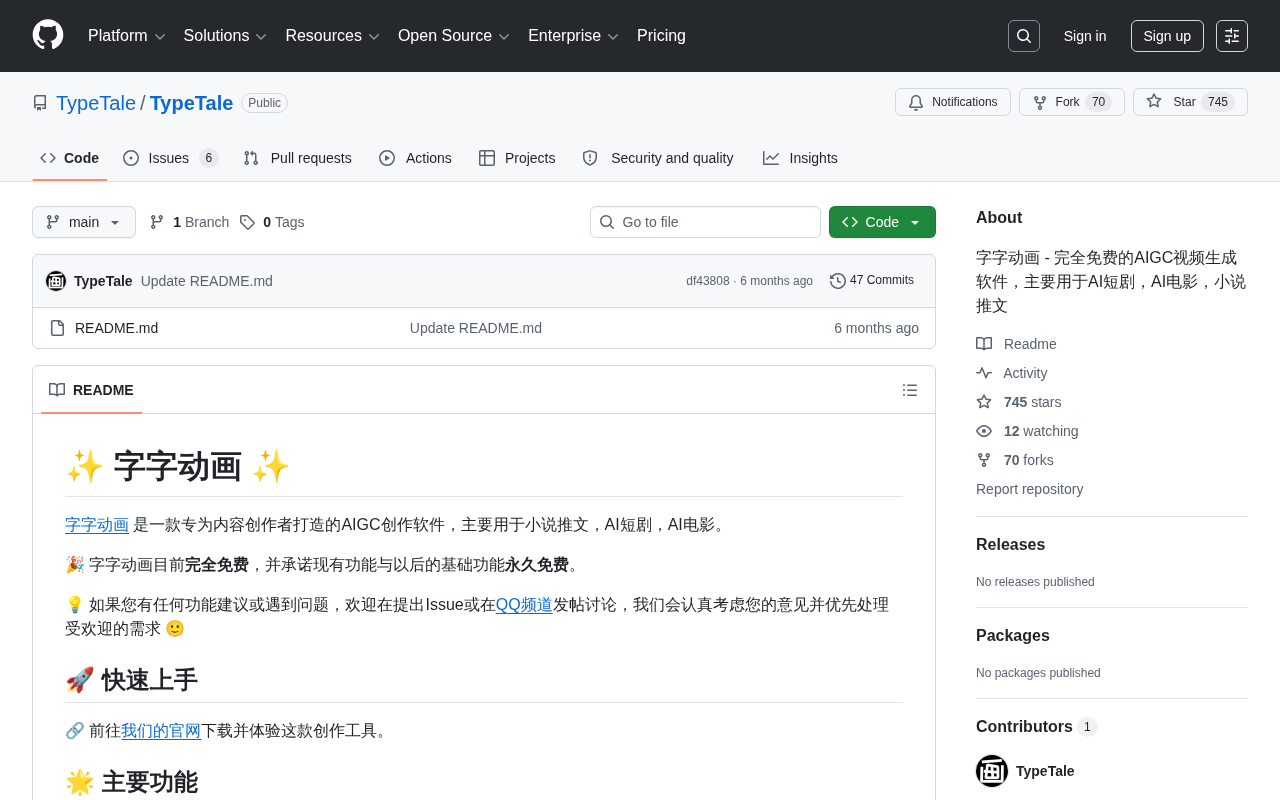Switch to the Insights tab
This screenshot has width=1280, height=800.
[x=800, y=158]
